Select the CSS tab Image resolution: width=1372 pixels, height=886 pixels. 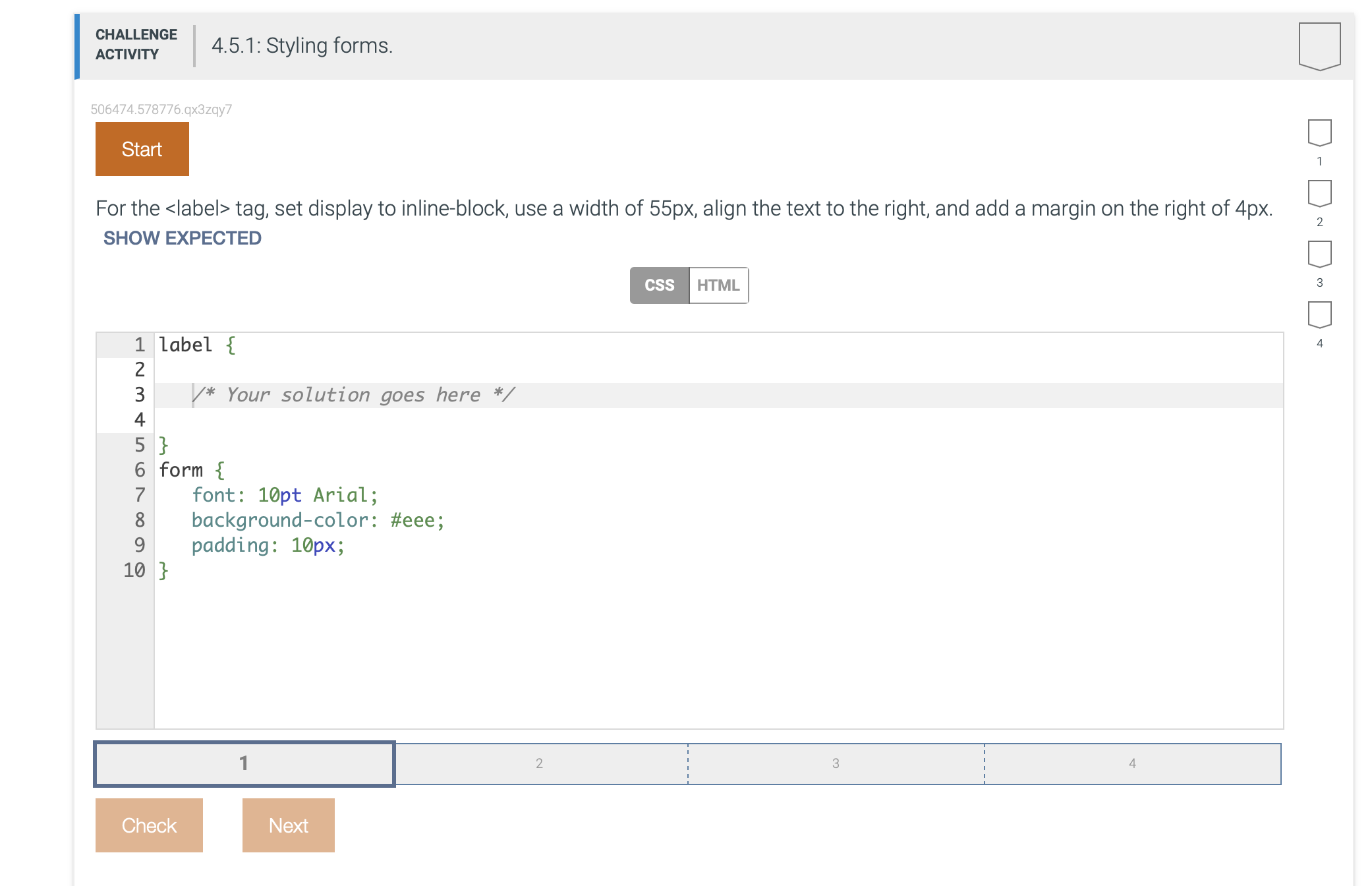pos(659,285)
